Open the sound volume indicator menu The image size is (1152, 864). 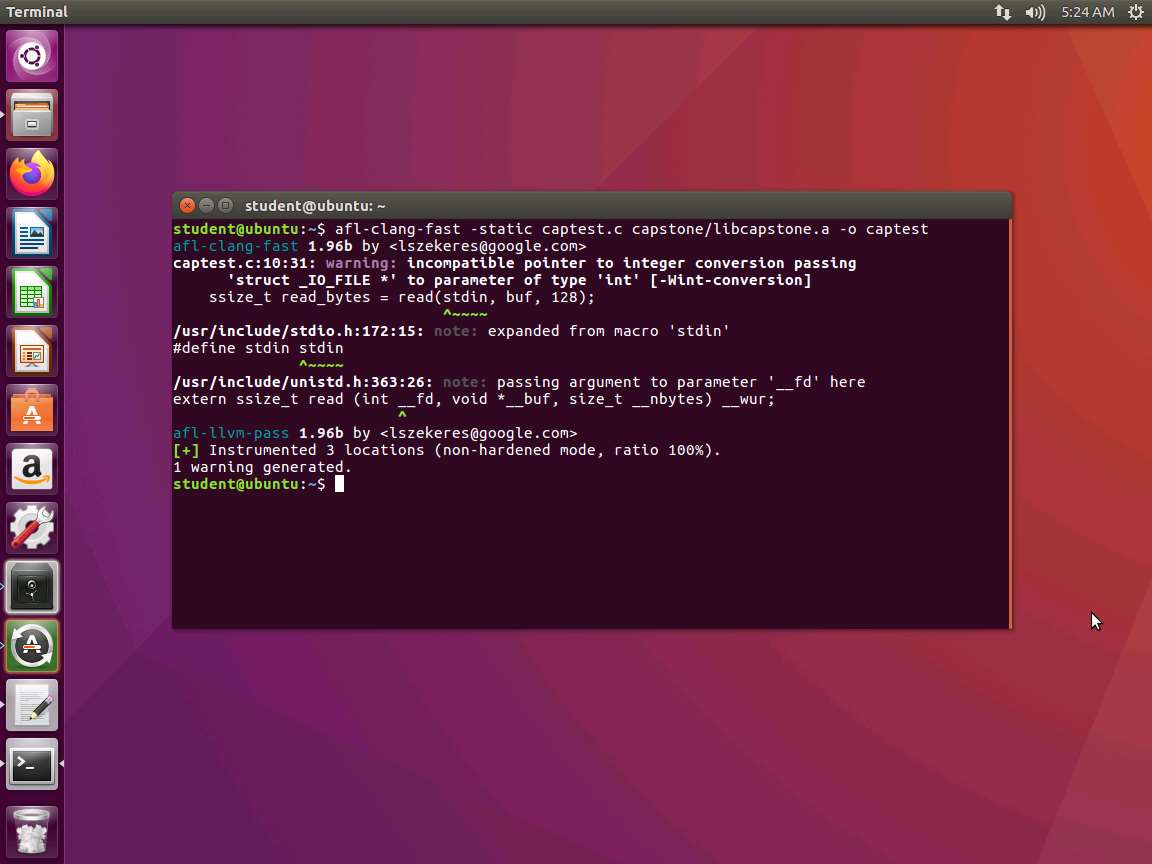[1035, 12]
